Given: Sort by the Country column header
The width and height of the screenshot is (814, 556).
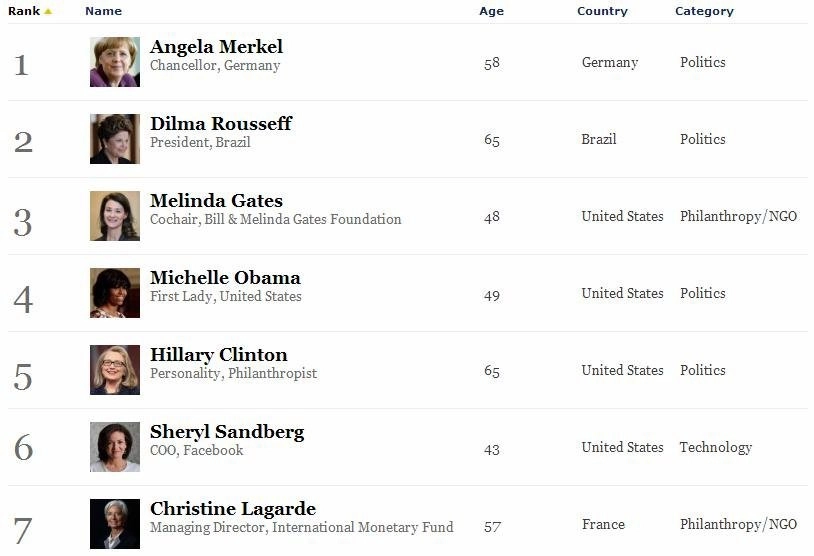Looking at the screenshot, I should click(x=602, y=11).
